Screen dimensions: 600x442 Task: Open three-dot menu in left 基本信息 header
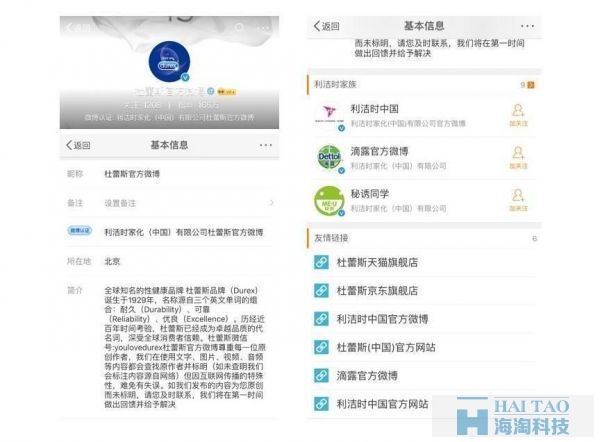[x=266, y=145]
